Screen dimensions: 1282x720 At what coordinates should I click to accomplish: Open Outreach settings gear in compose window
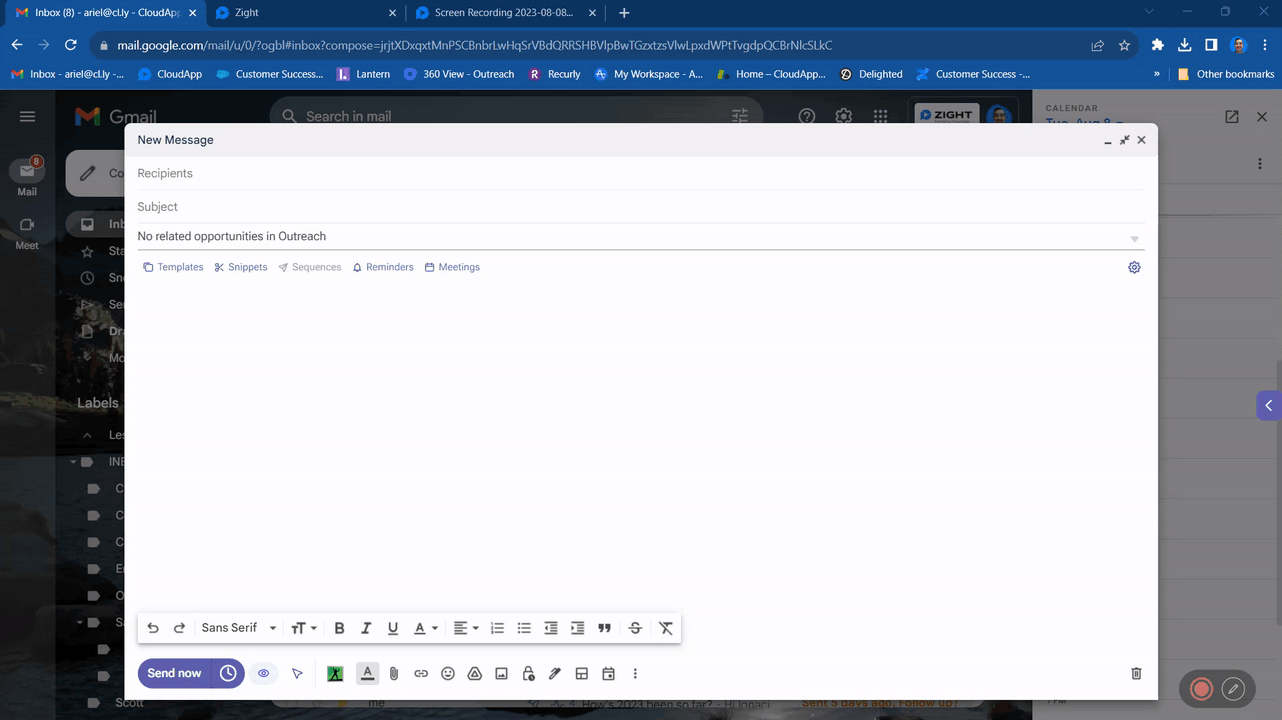pyautogui.click(x=1134, y=268)
